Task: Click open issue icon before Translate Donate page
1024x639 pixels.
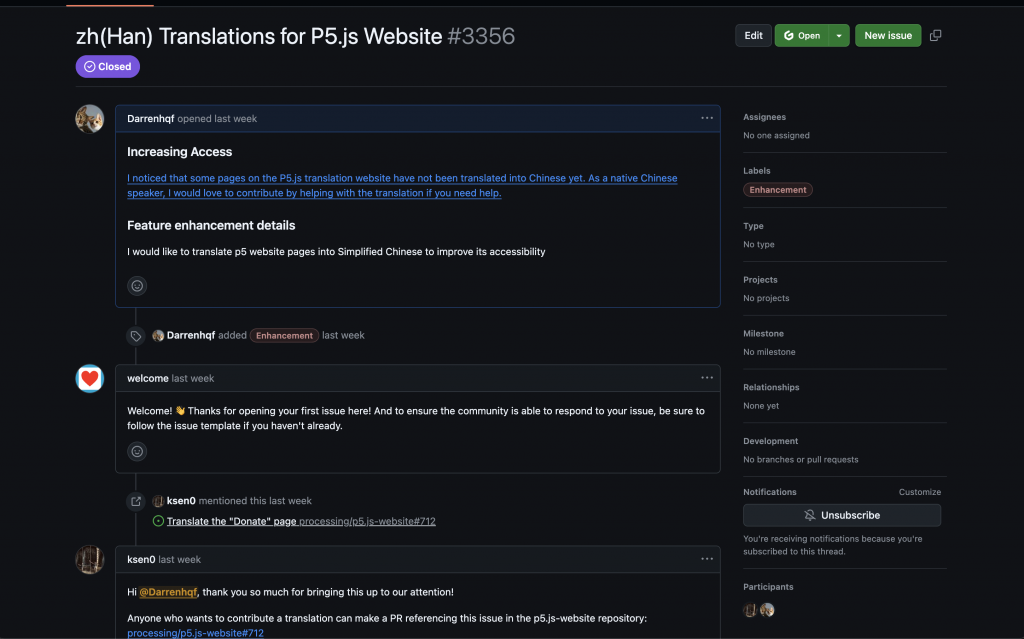Action: (158, 521)
